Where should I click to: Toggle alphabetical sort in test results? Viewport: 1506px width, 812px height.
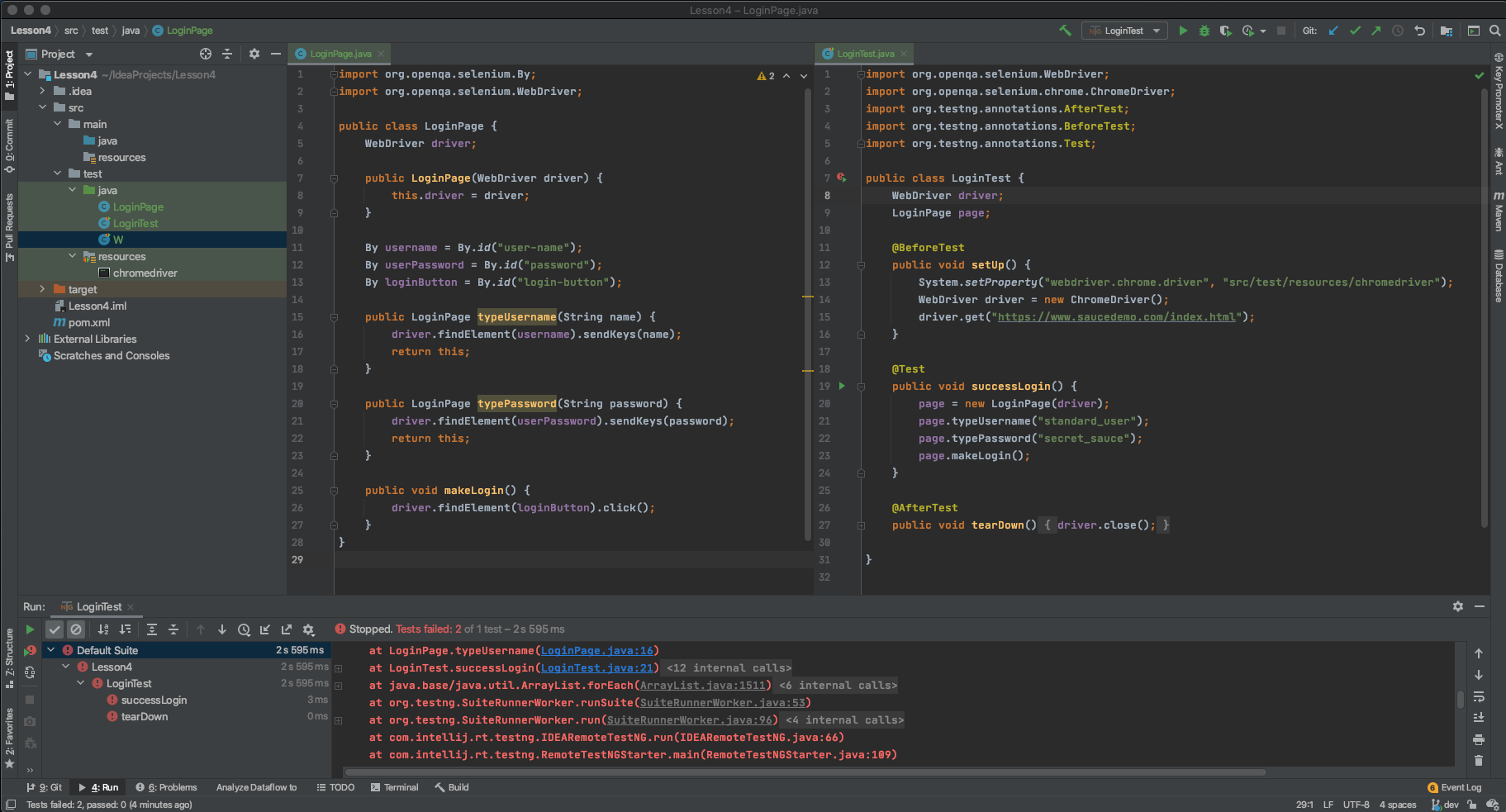pyautogui.click(x=103, y=629)
